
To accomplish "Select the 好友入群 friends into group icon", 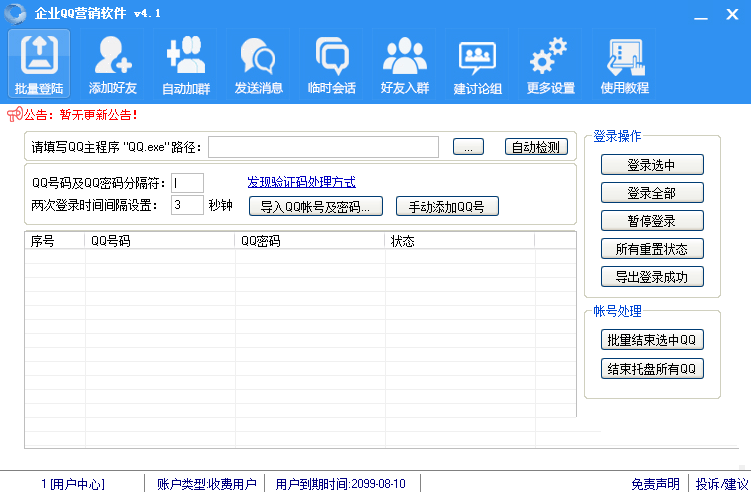I will tap(405, 64).
